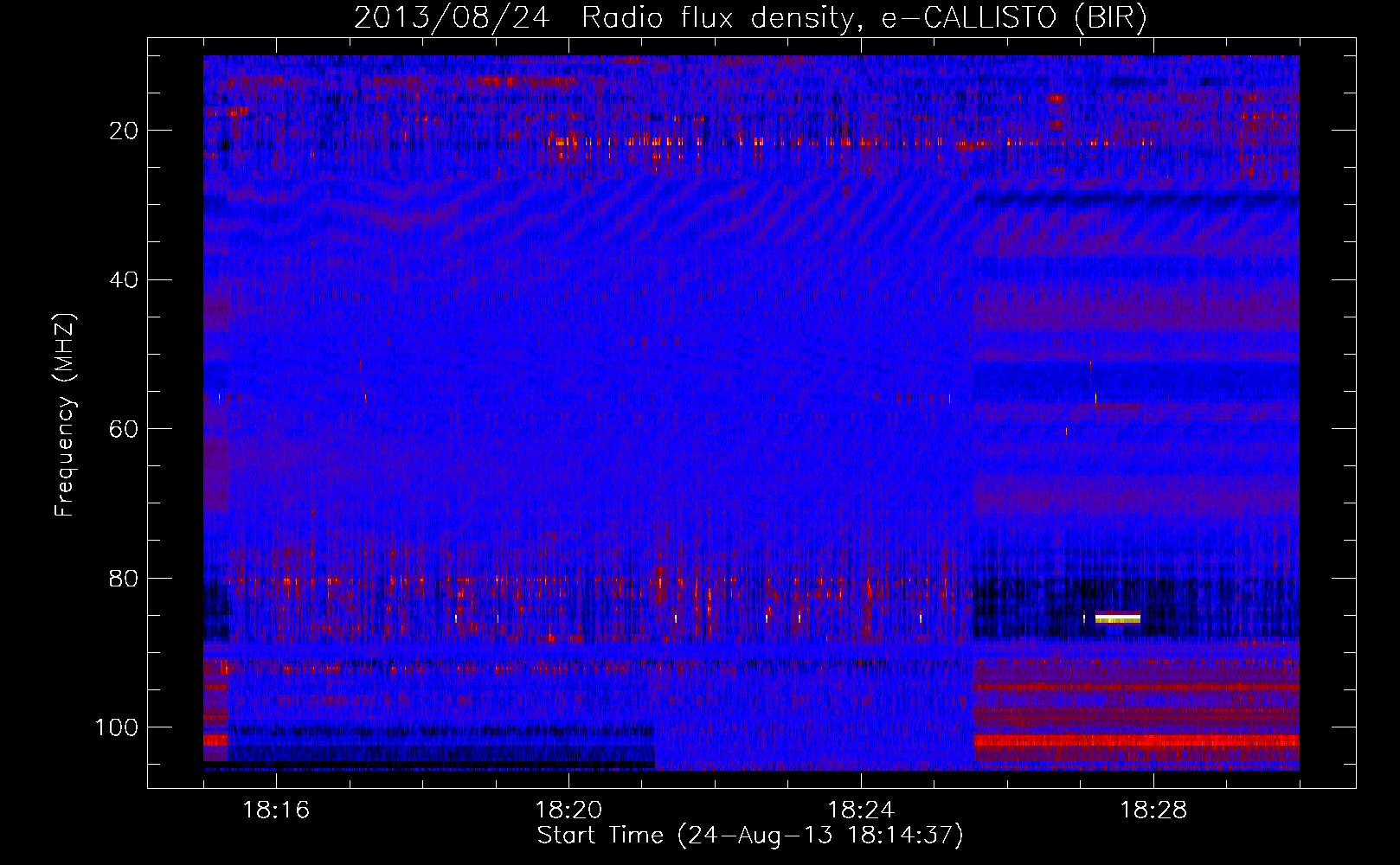Click the 80 frequency tick label
The height and width of the screenshot is (865, 1400).
[x=125, y=578]
